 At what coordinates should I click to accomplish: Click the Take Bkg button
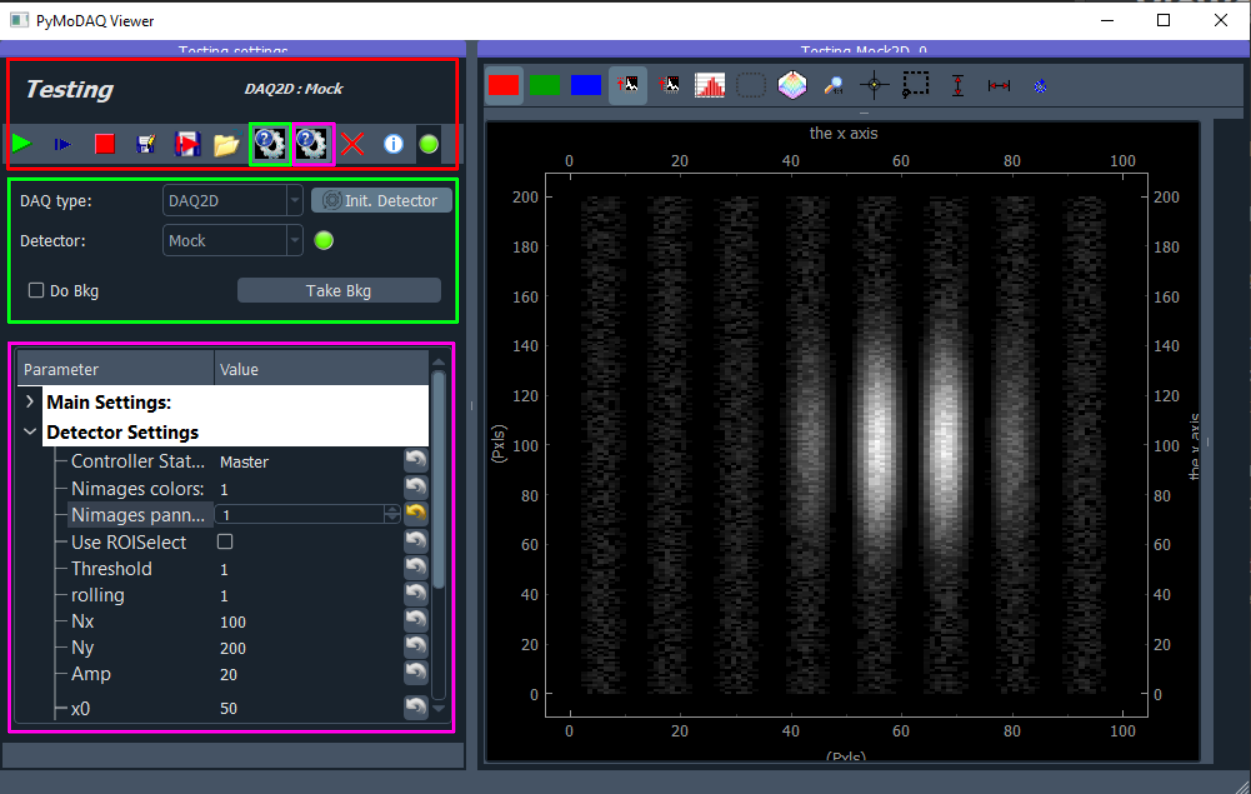(339, 291)
